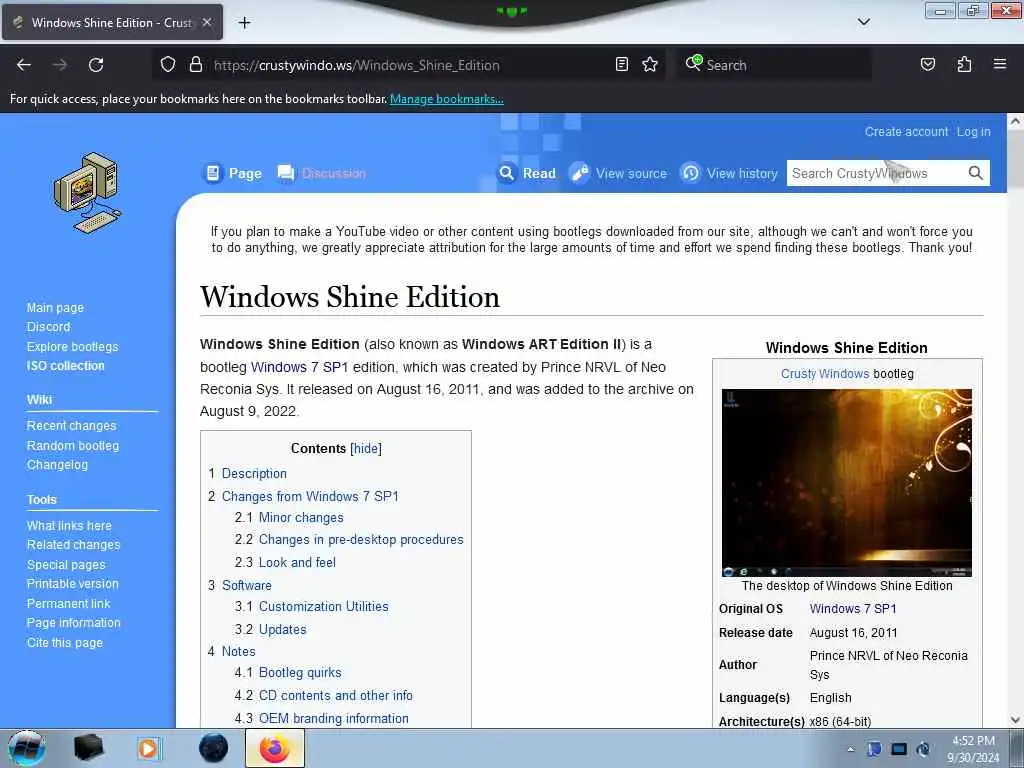The height and width of the screenshot is (768, 1024).
Task: Open Explore bootlegs link
Action: pos(72,346)
